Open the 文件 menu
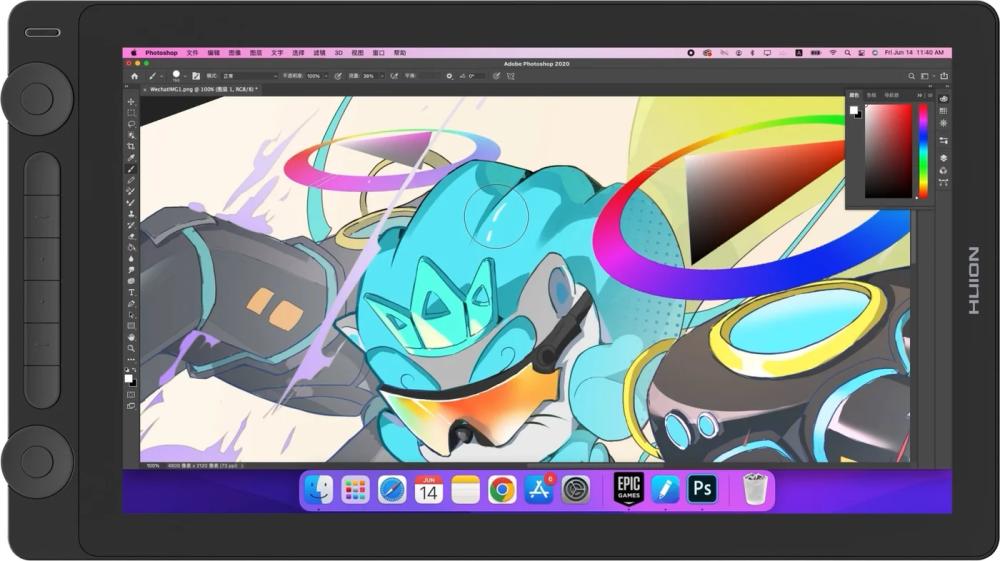The width and height of the screenshot is (1000, 561). click(x=193, y=53)
